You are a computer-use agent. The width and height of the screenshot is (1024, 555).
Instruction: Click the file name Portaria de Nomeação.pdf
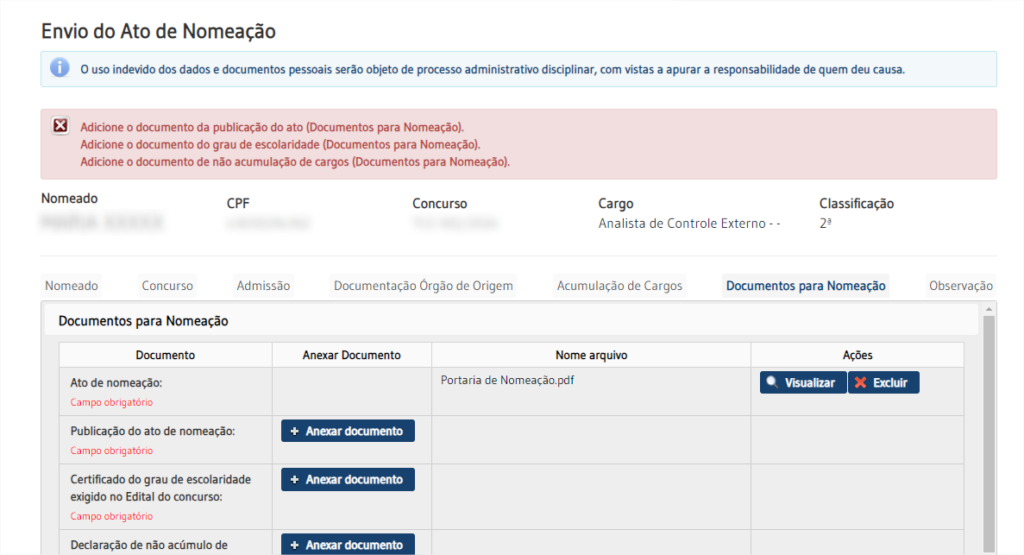click(507, 380)
